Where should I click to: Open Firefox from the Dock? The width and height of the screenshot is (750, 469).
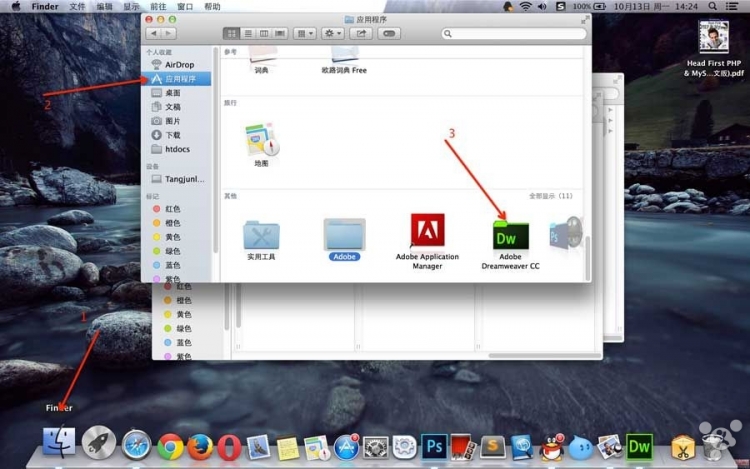(199, 446)
